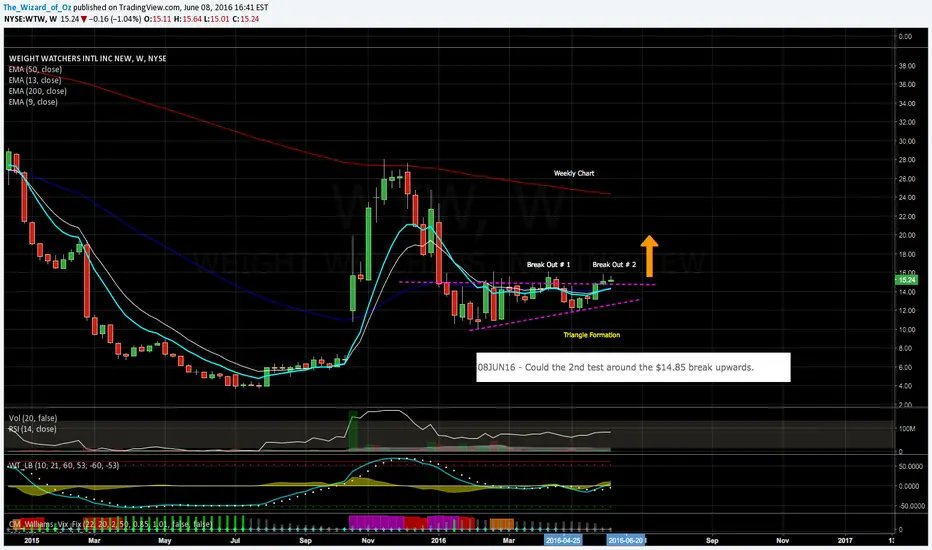Click the 38.00 price axis label
This screenshot has height=550, width=932.
pyautogui.click(x=907, y=66)
